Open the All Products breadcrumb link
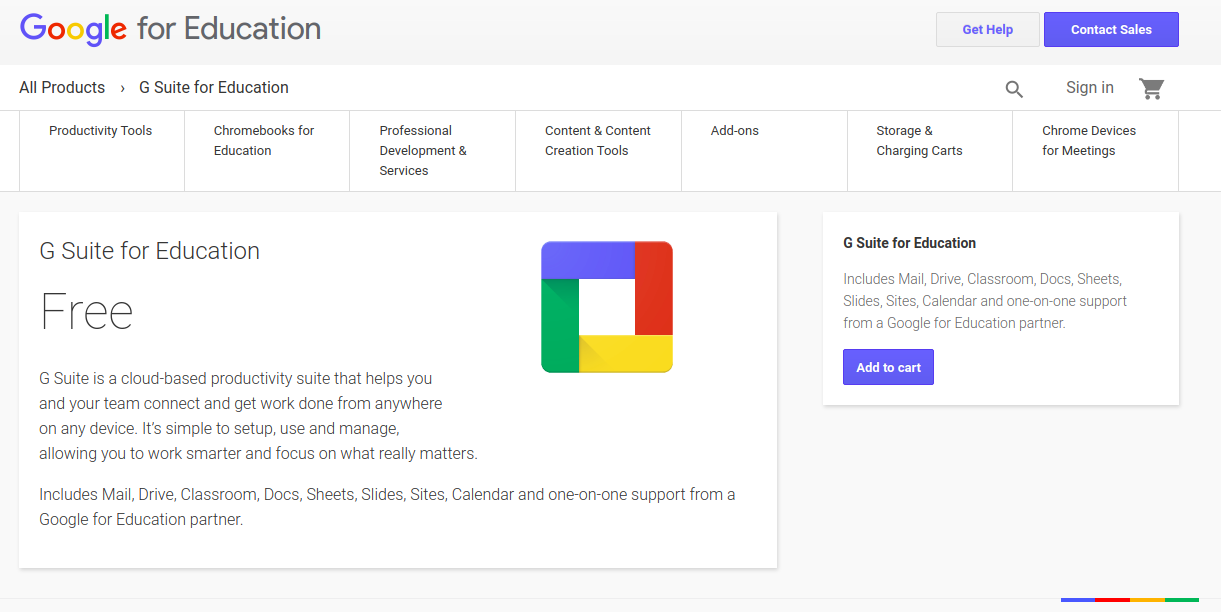 coord(62,87)
